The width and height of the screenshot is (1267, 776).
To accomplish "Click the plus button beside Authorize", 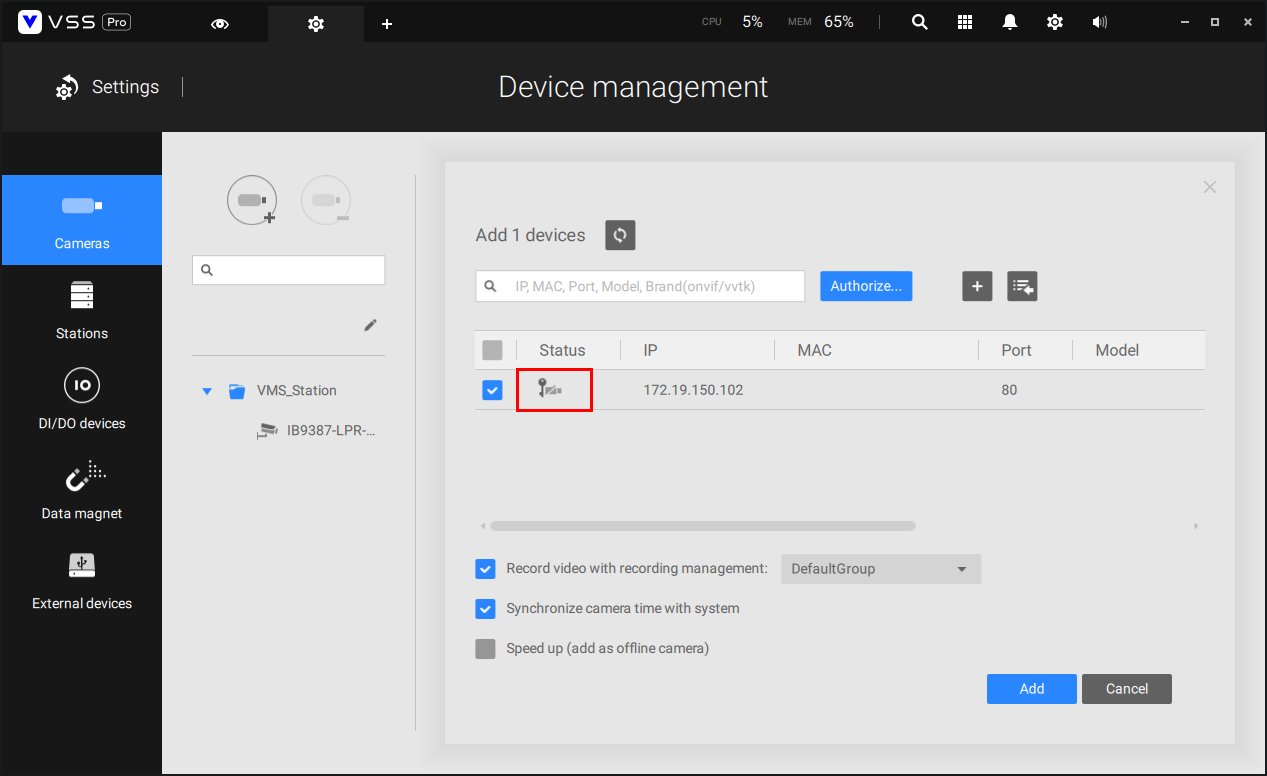I will (977, 286).
